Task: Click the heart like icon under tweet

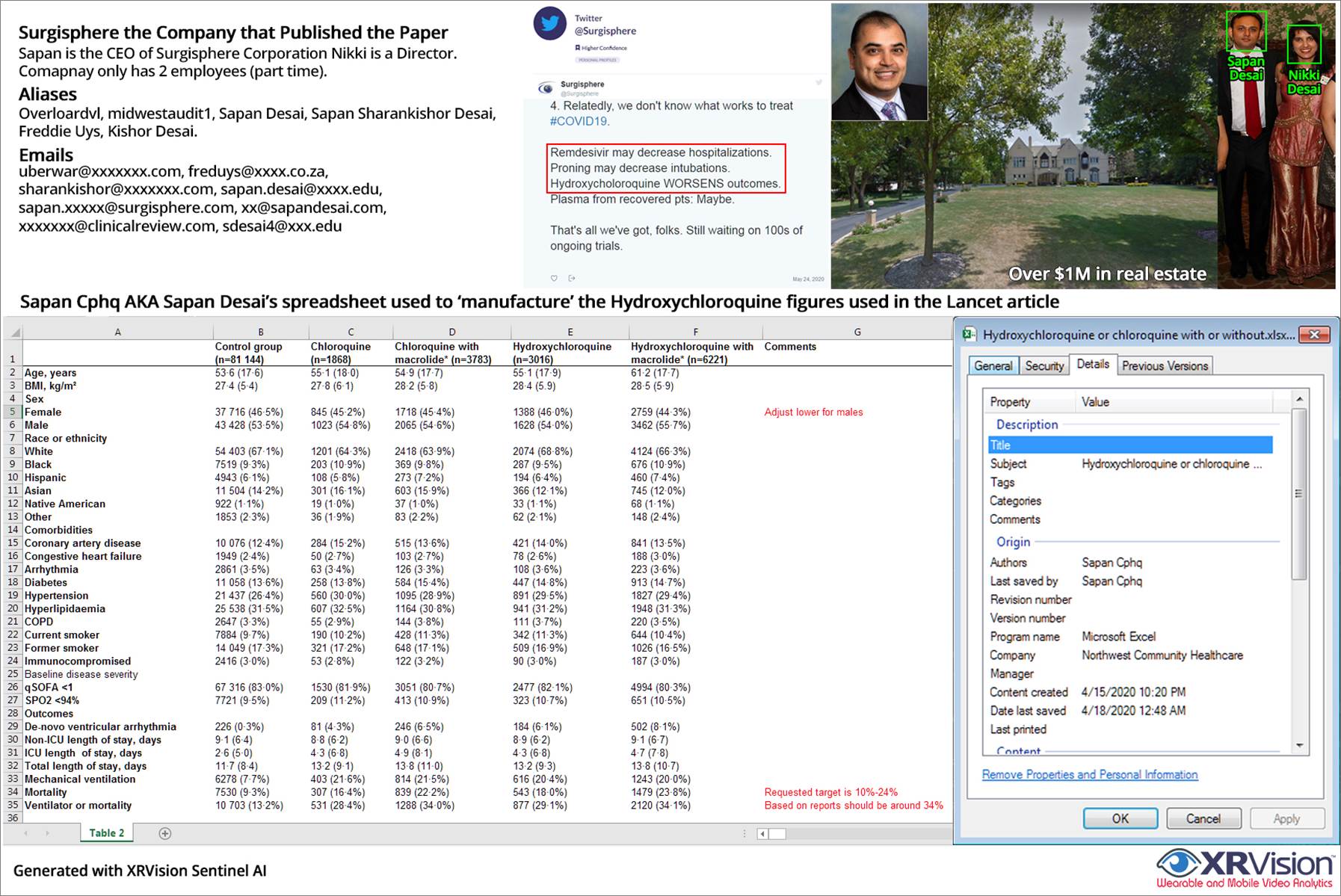Action: tap(554, 278)
